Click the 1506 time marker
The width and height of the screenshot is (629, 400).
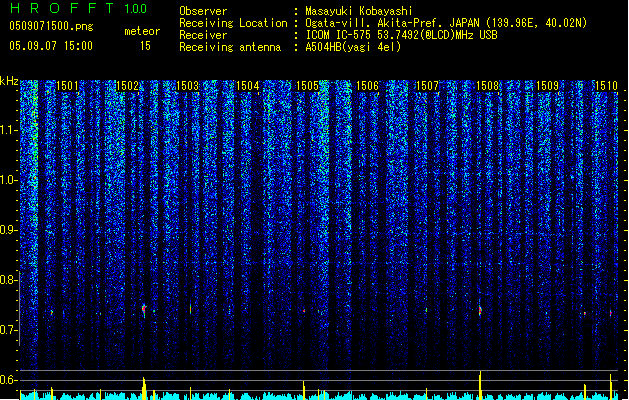tap(367, 85)
